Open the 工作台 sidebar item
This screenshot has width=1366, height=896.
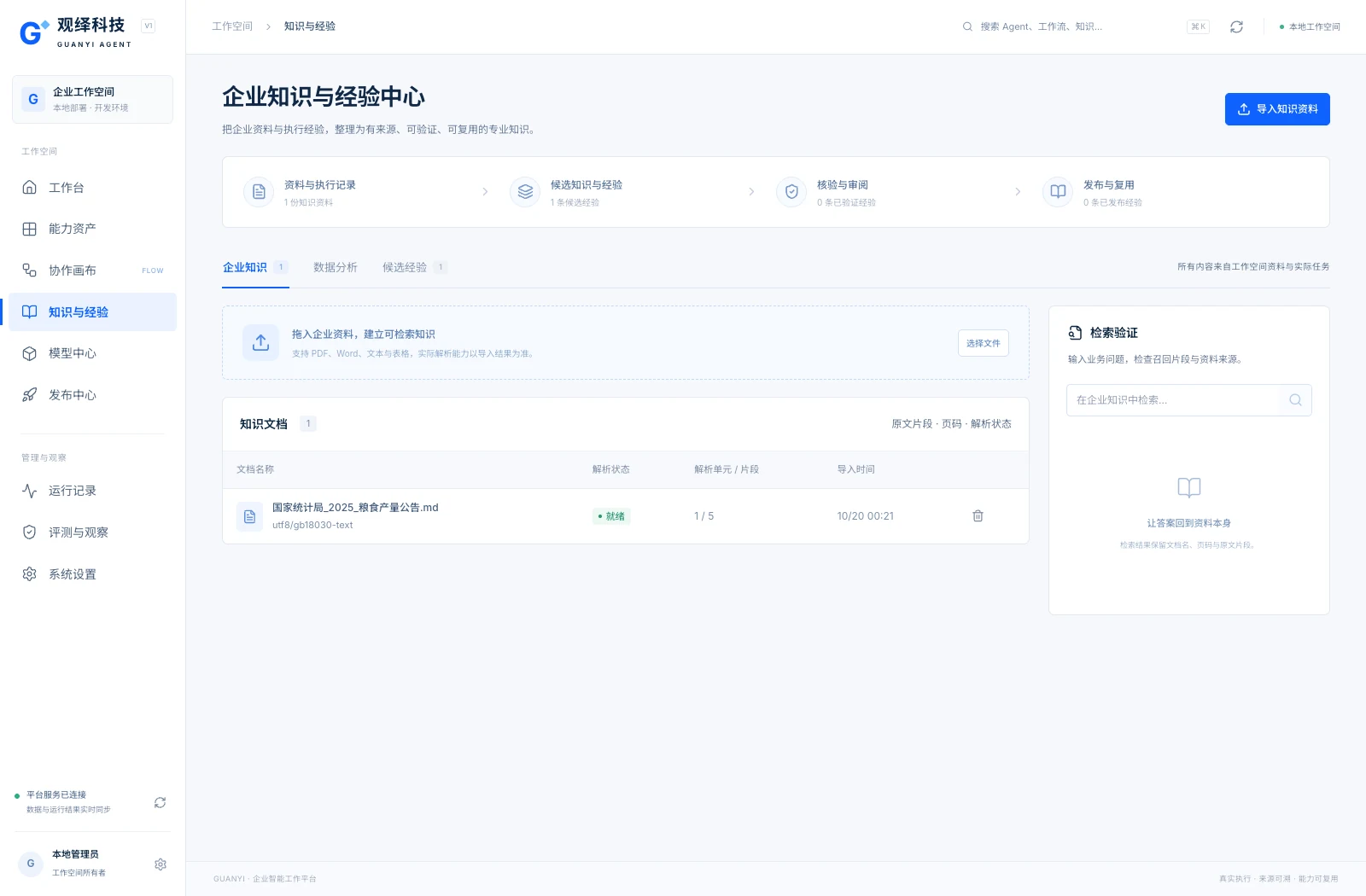coord(92,188)
